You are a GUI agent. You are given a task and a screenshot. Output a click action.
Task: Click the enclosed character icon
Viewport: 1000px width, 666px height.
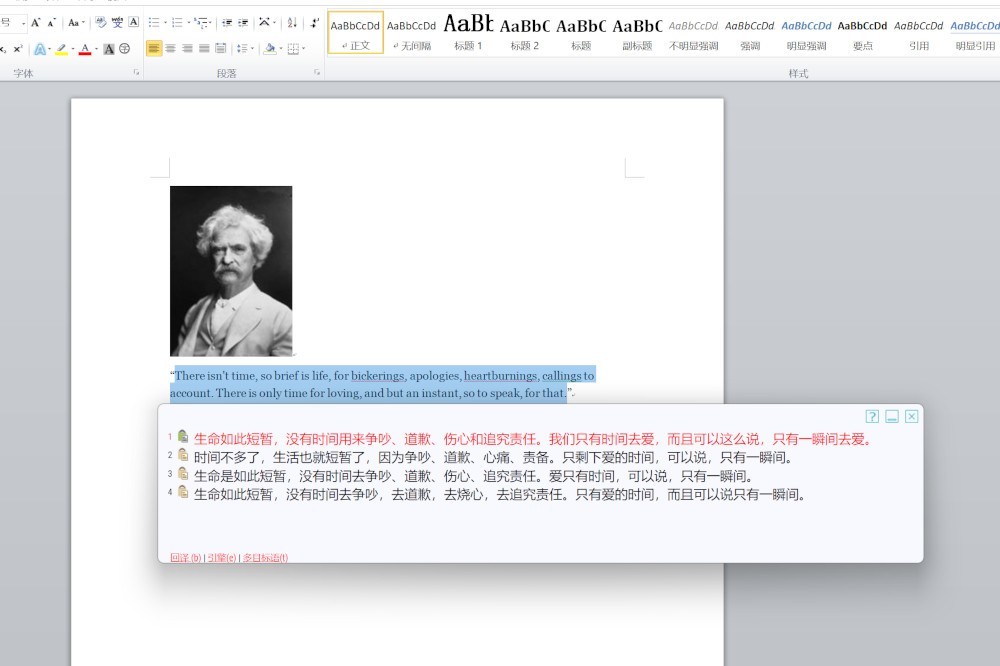pos(124,48)
